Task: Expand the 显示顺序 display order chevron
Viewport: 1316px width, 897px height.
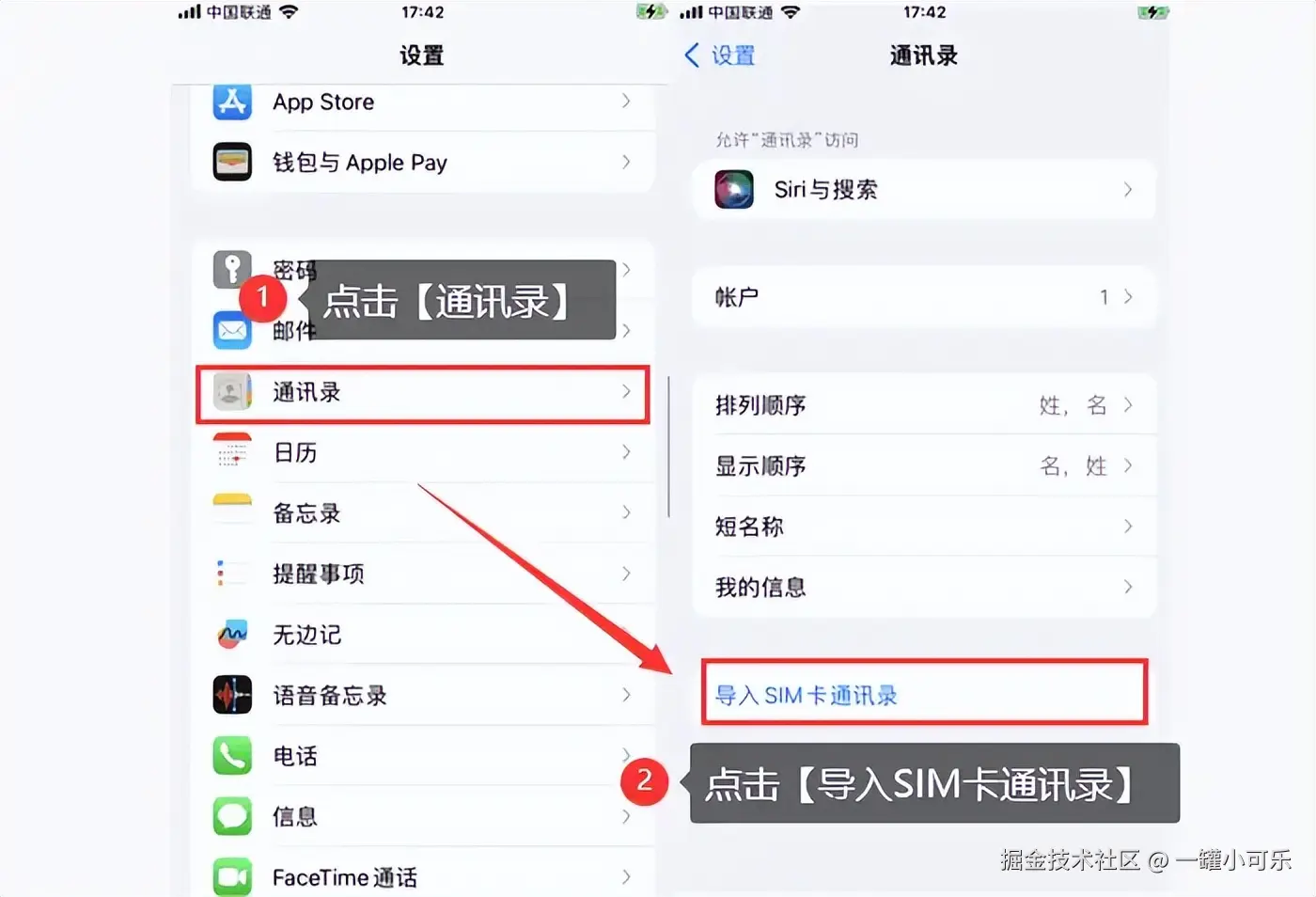Action: [1128, 465]
